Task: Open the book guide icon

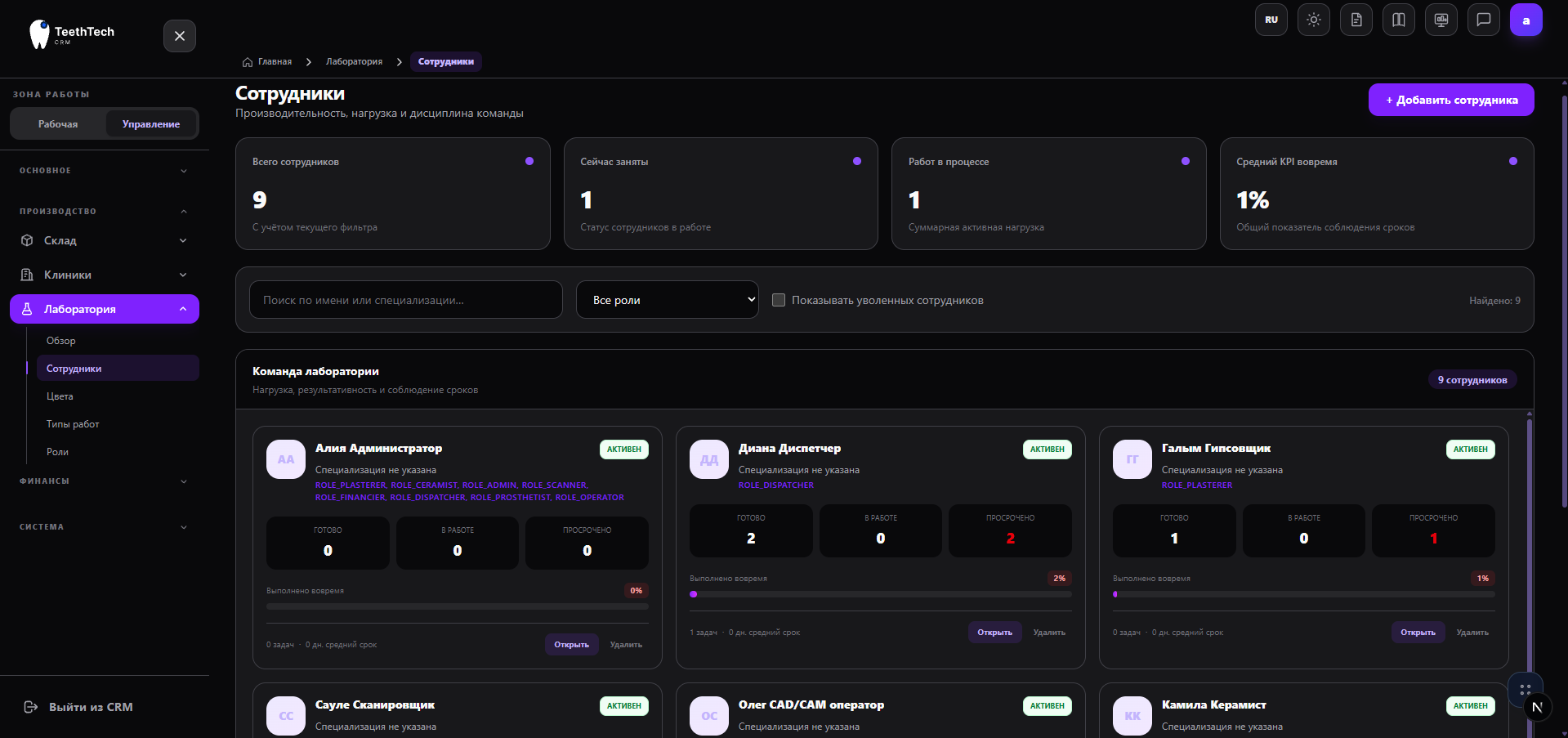Action: [x=1399, y=20]
